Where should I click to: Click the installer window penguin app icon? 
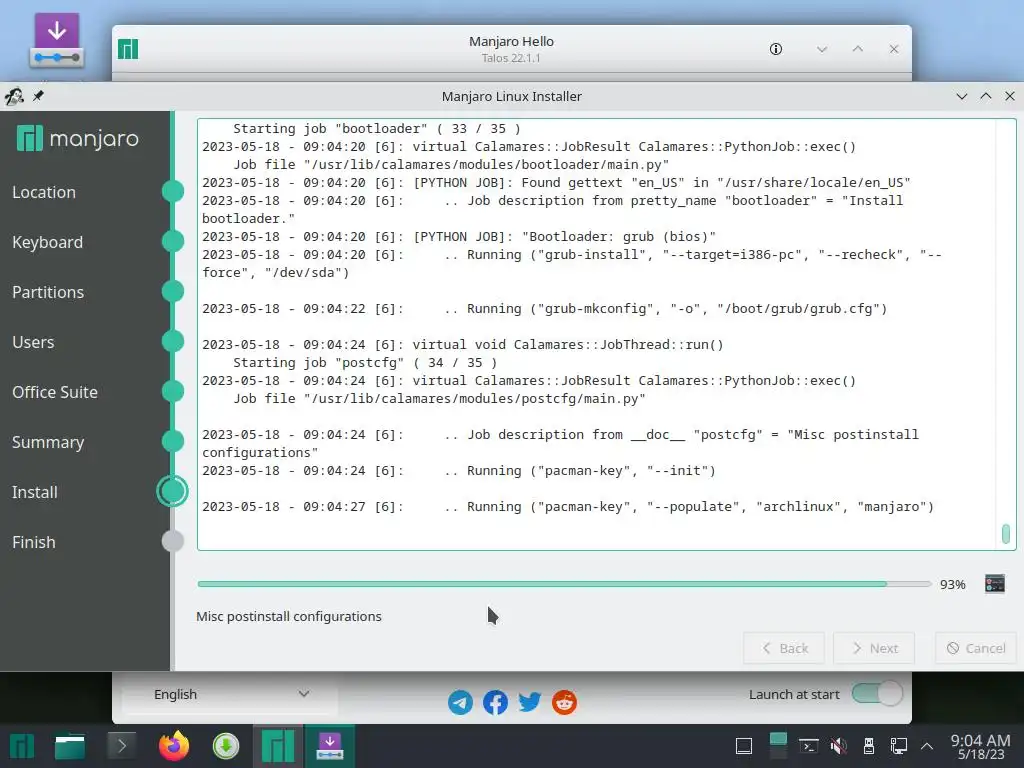[14, 97]
